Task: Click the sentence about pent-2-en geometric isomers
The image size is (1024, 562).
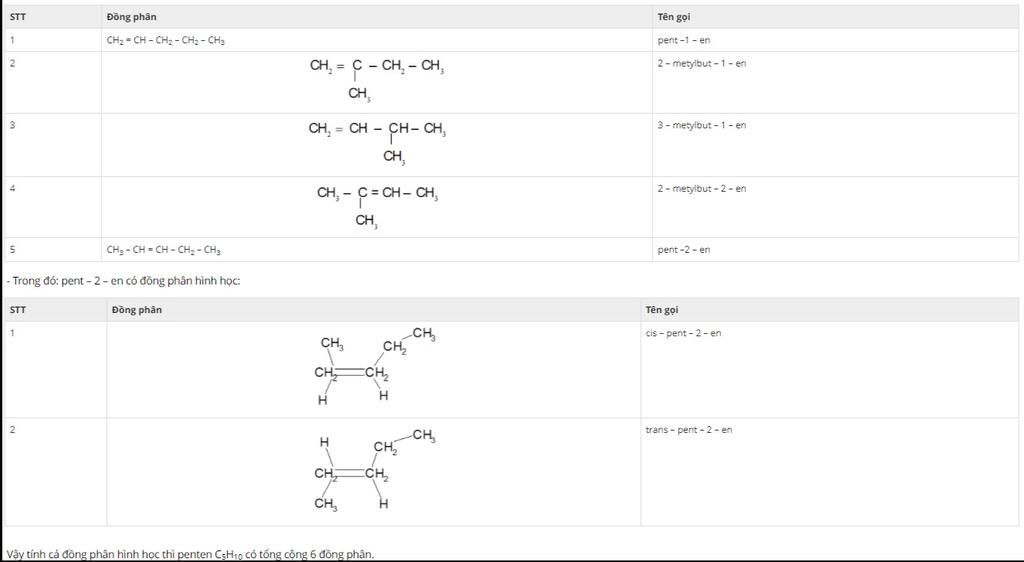Action: pyautogui.click(x=123, y=281)
